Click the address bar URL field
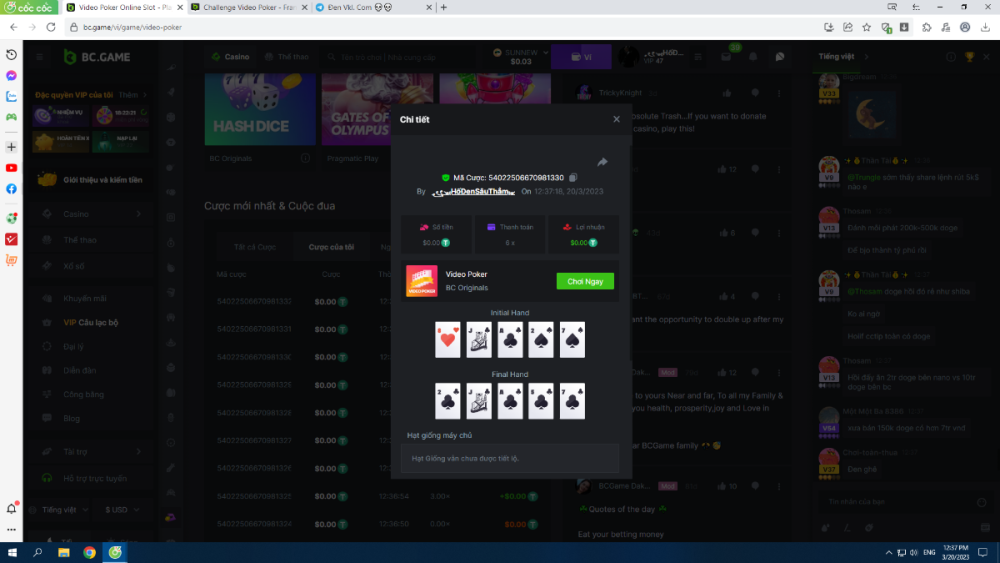This screenshot has width=1000, height=563. tap(400, 27)
